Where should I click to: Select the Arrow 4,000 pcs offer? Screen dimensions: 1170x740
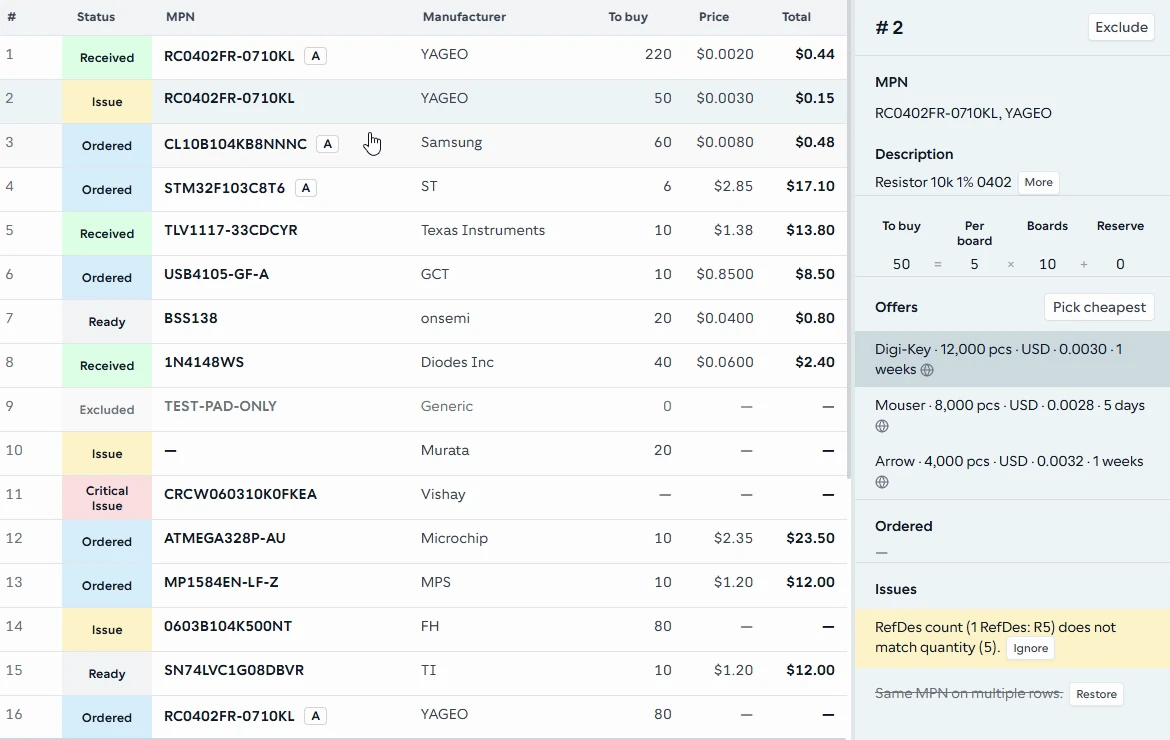coord(1012,471)
